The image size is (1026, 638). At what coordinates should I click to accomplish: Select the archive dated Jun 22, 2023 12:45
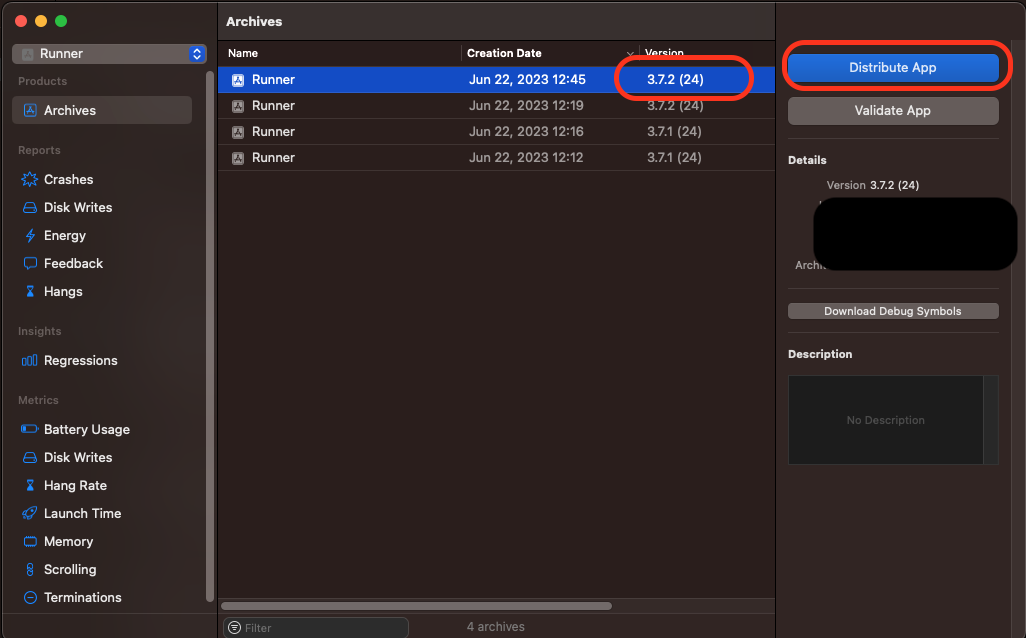click(496, 80)
